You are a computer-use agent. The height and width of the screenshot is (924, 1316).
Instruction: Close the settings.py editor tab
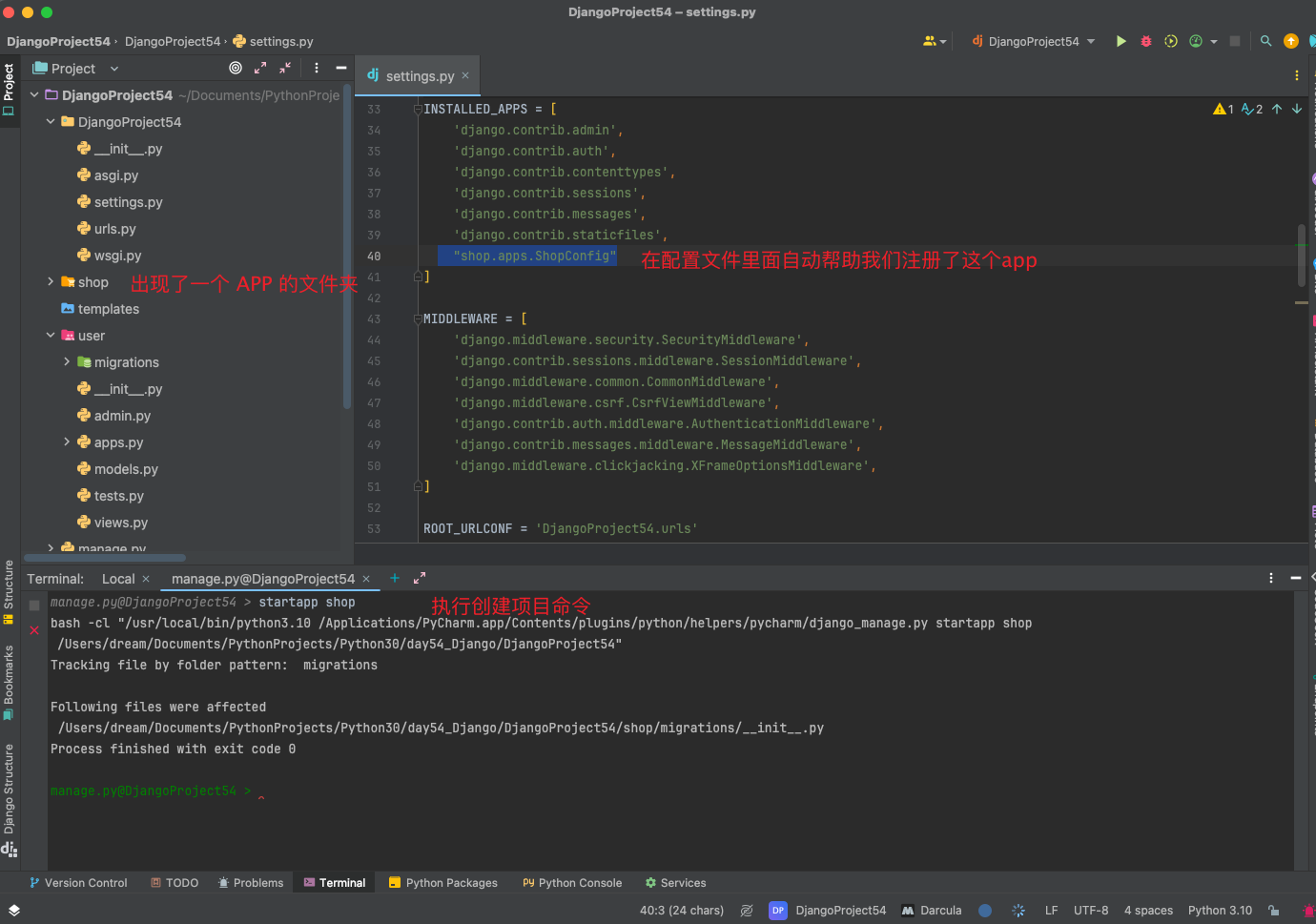point(465,75)
